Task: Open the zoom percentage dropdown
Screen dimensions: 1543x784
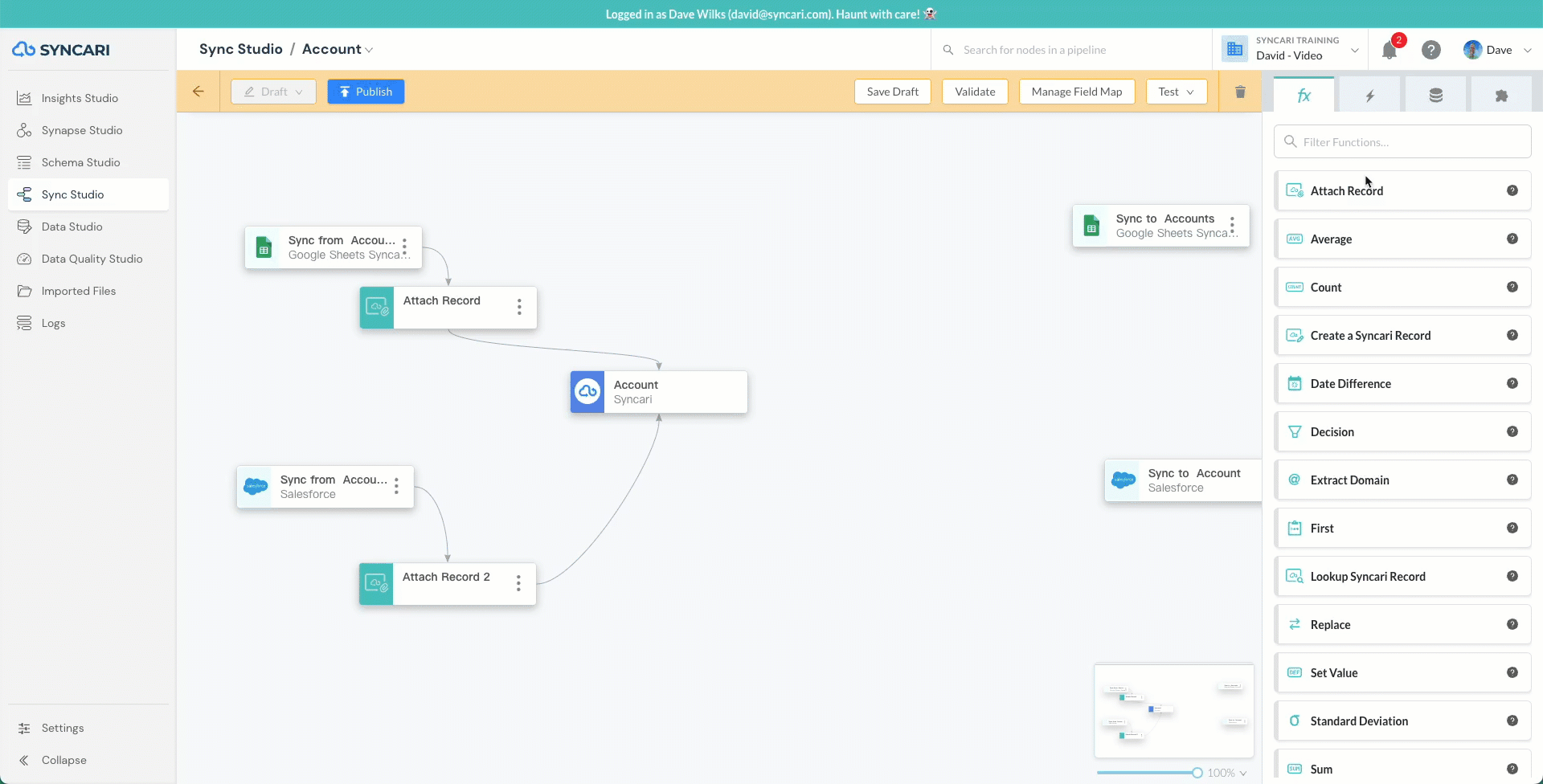Action: click(1227, 773)
